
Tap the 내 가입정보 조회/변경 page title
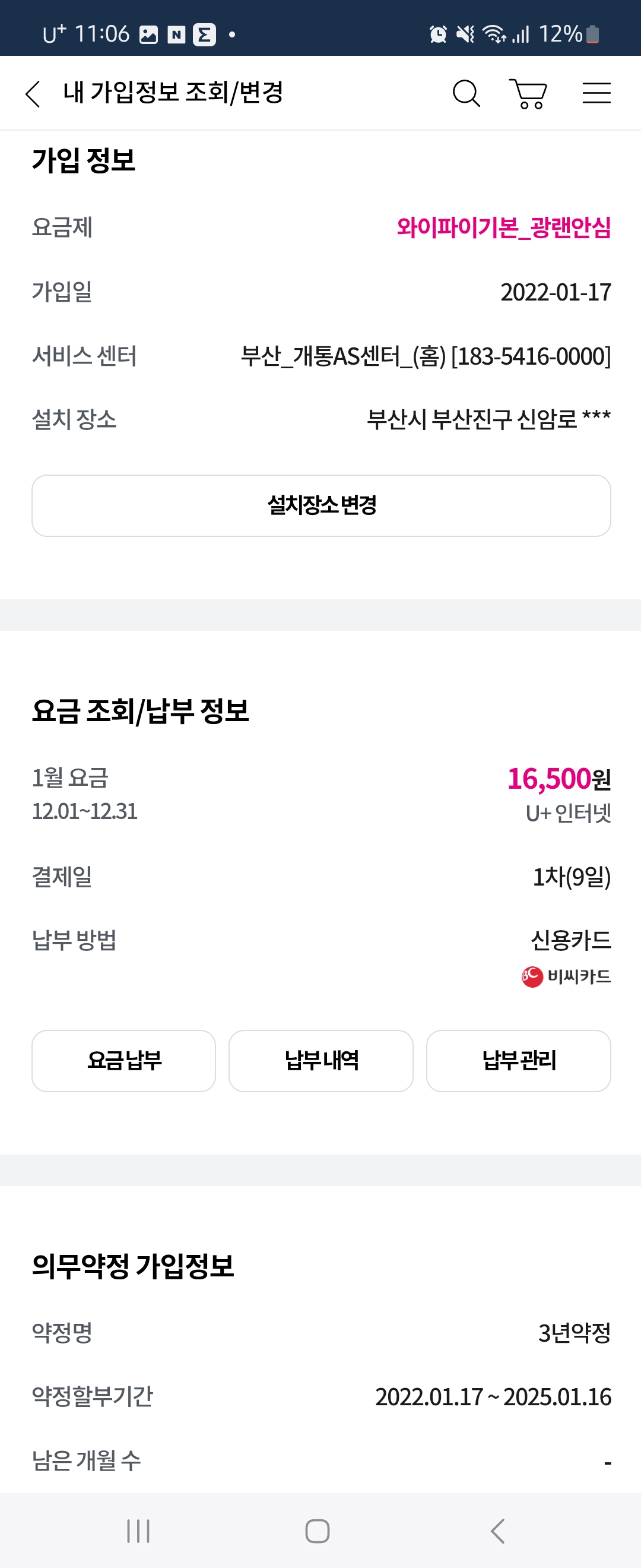[173, 93]
